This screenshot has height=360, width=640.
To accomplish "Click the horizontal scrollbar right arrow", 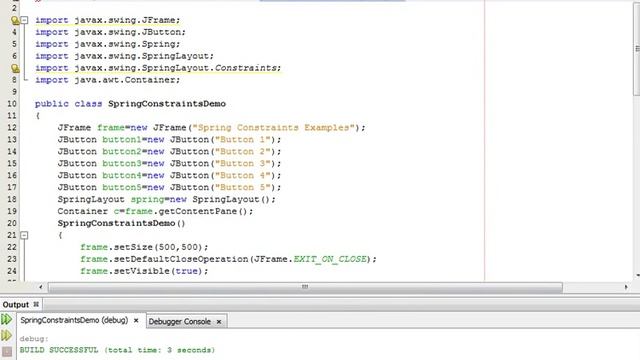I will click(x=626, y=287).
